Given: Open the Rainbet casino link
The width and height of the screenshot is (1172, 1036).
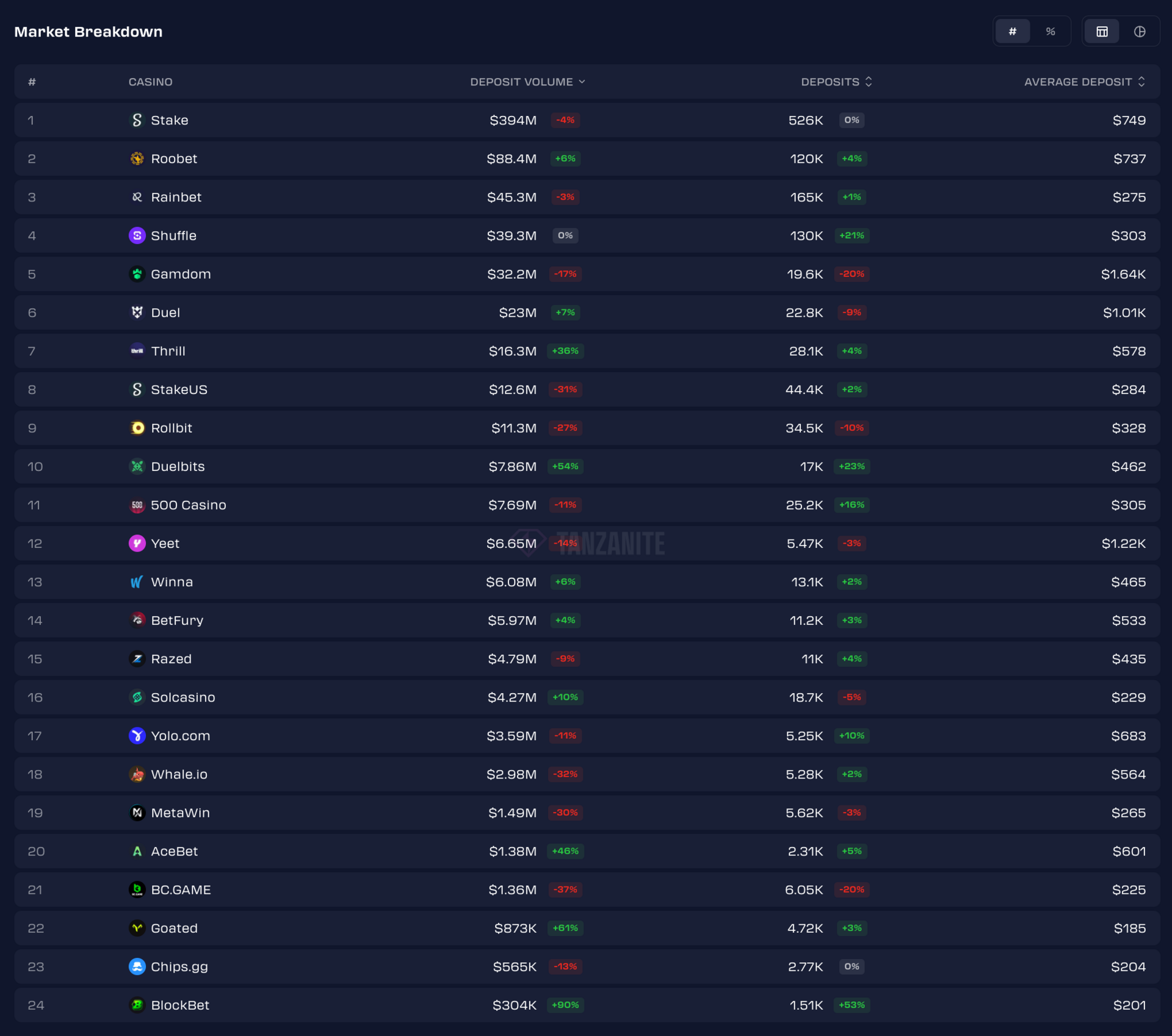Looking at the screenshot, I should (x=176, y=197).
